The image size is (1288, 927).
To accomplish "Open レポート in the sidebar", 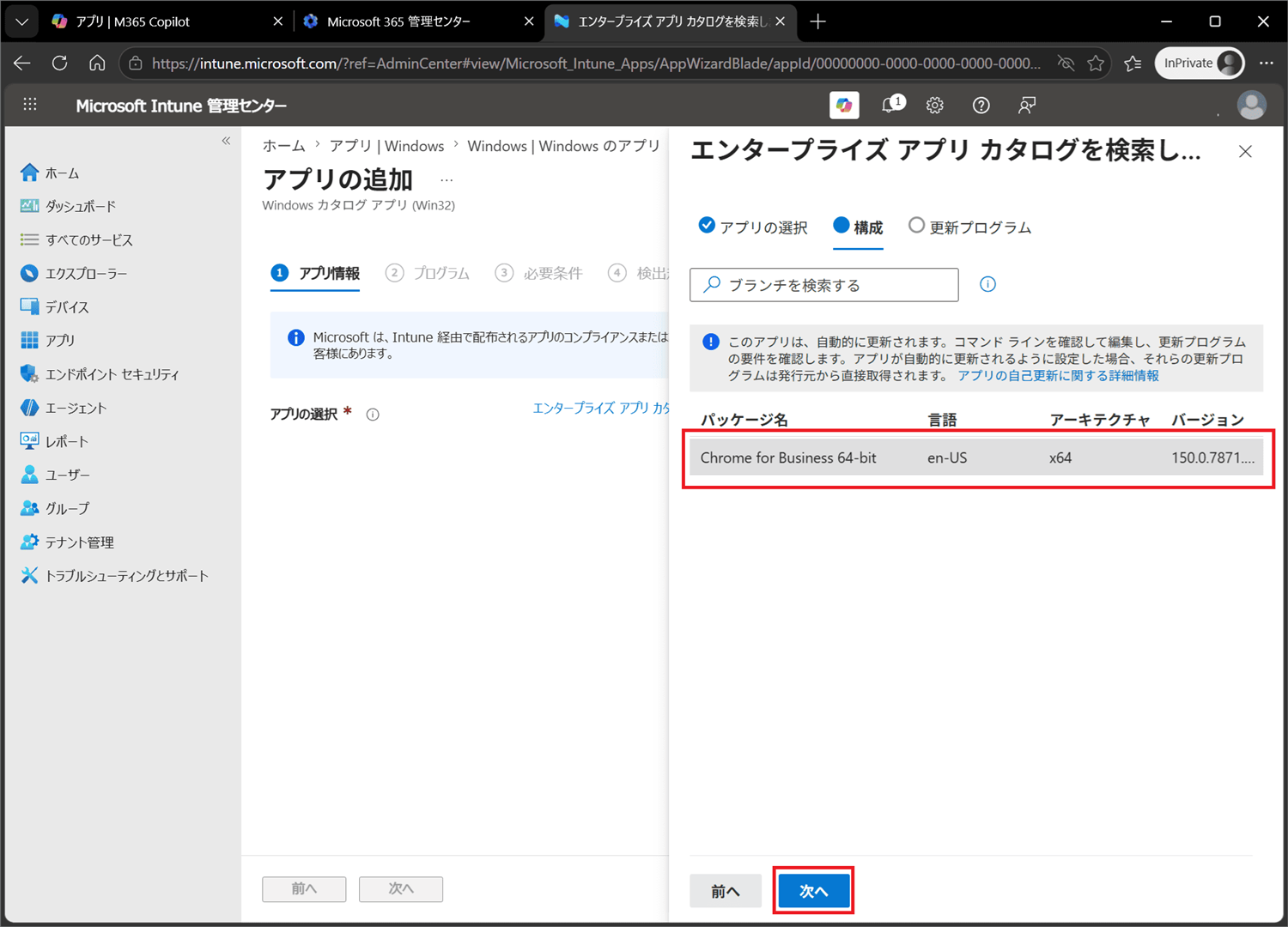I will pyautogui.click(x=54, y=441).
